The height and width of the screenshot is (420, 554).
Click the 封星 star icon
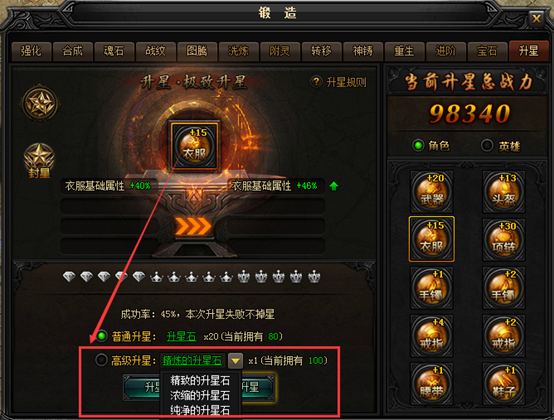[x=39, y=160]
